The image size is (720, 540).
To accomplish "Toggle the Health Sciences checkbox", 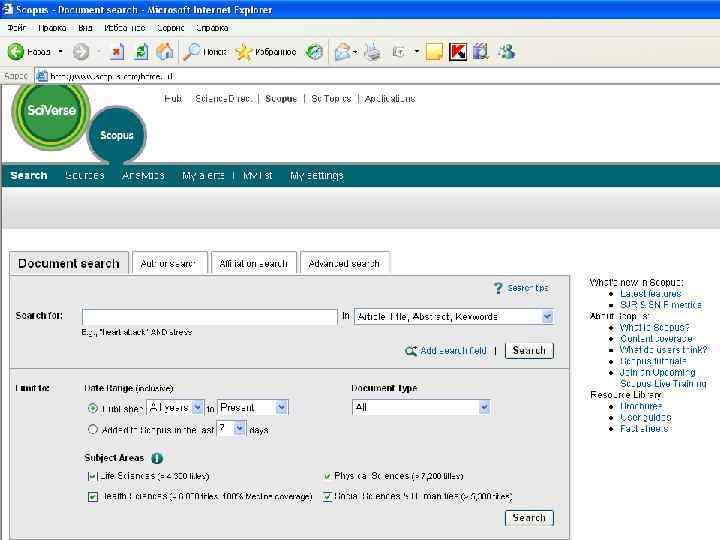I will 93,497.
